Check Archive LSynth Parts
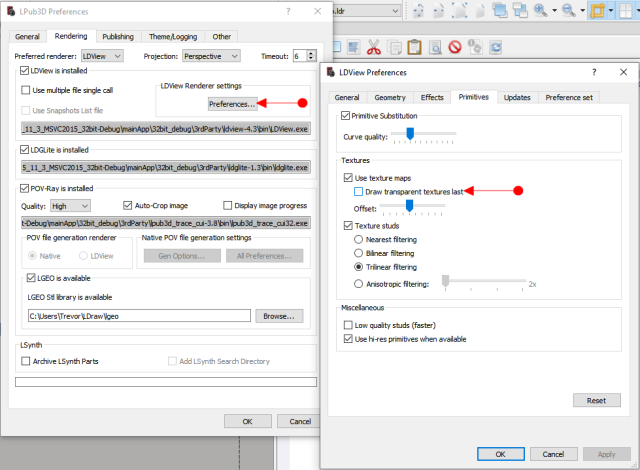 click(26, 361)
